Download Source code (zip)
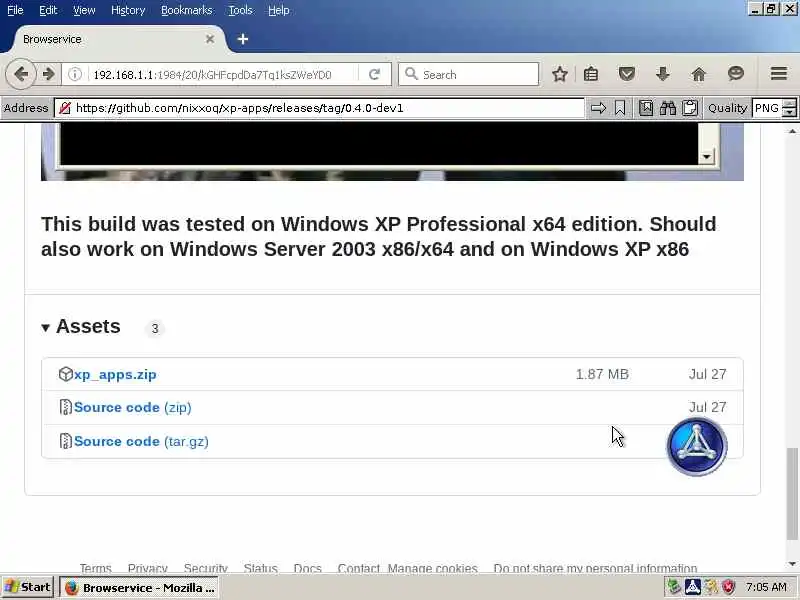Screen dimensions: 800x600 click(x=133, y=407)
